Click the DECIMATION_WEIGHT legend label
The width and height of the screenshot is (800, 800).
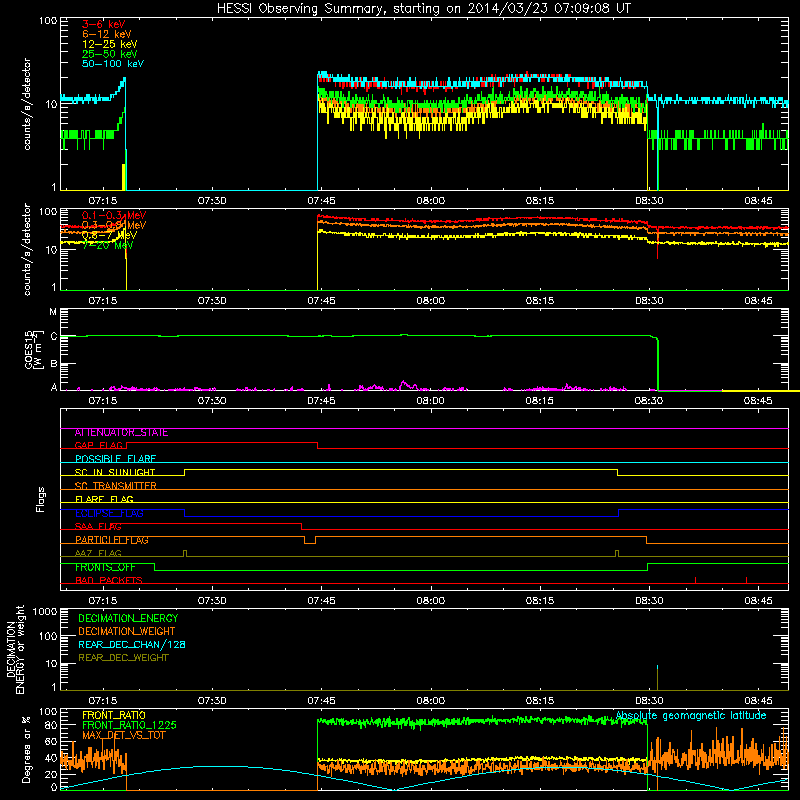[127, 632]
